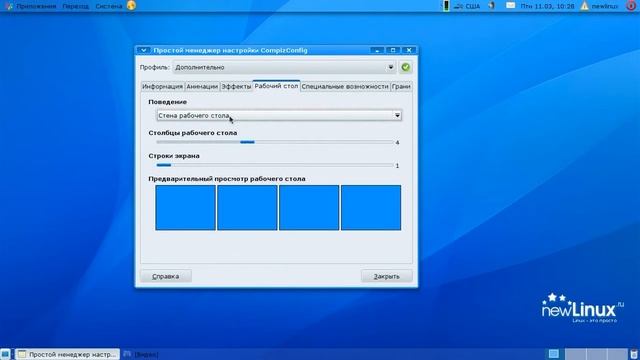Click the first desktop preview thumbnail

click(x=185, y=208)
